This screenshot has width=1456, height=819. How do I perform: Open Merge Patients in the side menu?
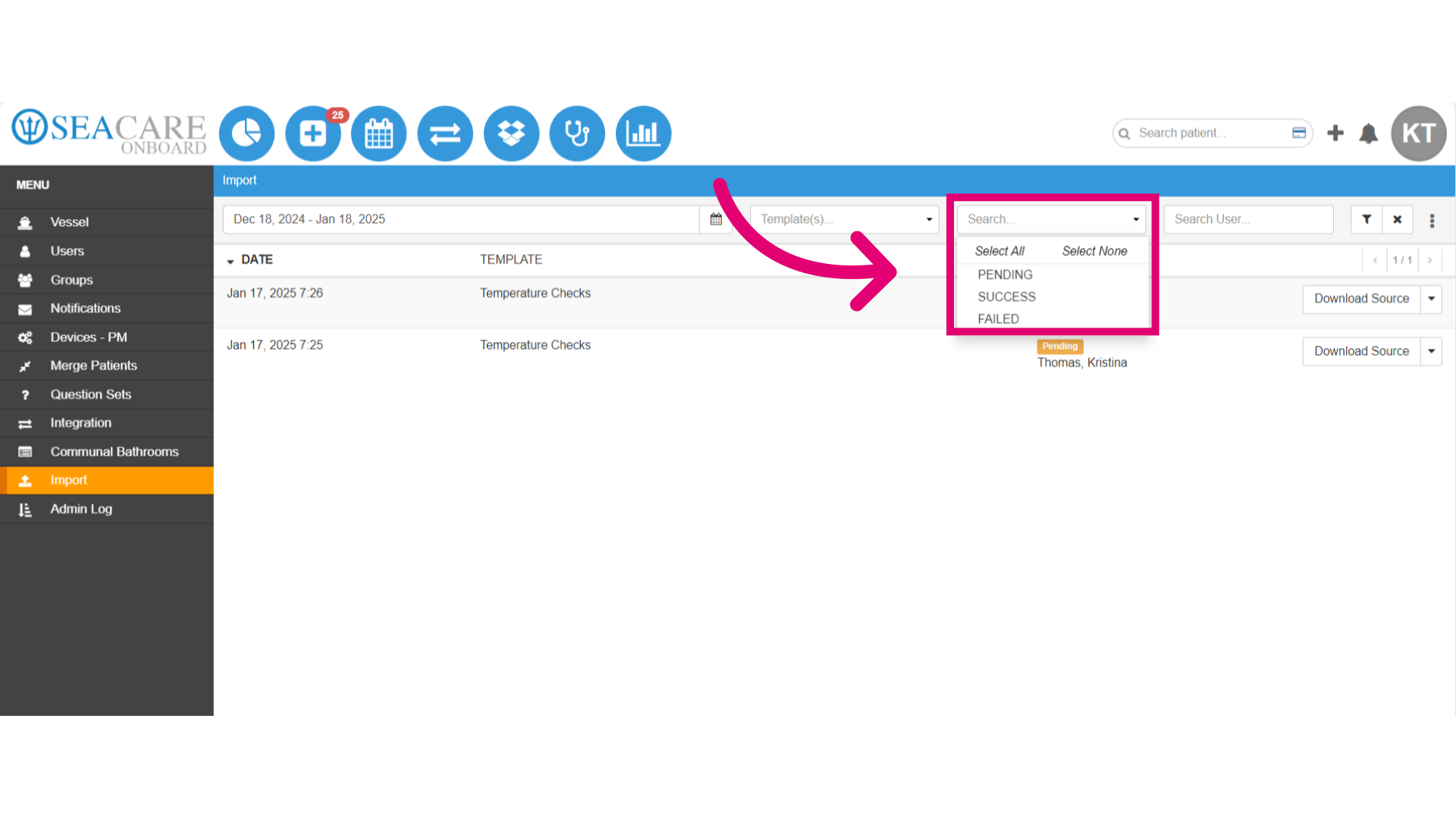[107, 366]
